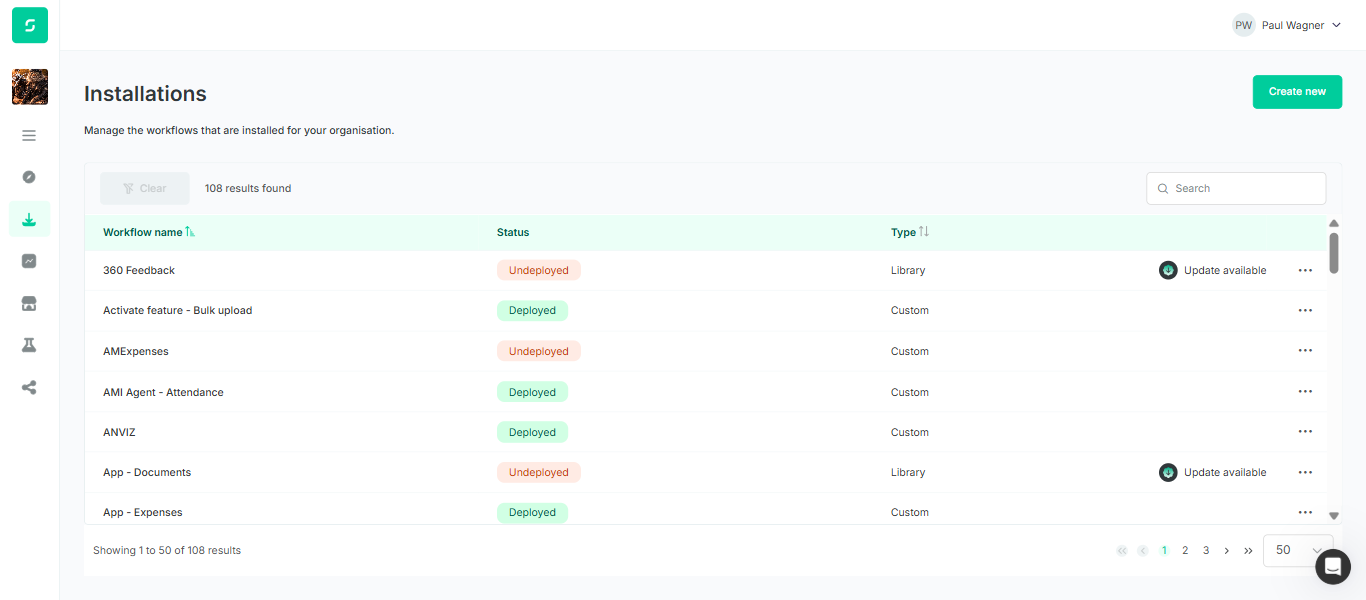Open the organisation avatar thumbnail in sidebar
The width and height of the screenshot is (1366, 600).
point(30,87)
